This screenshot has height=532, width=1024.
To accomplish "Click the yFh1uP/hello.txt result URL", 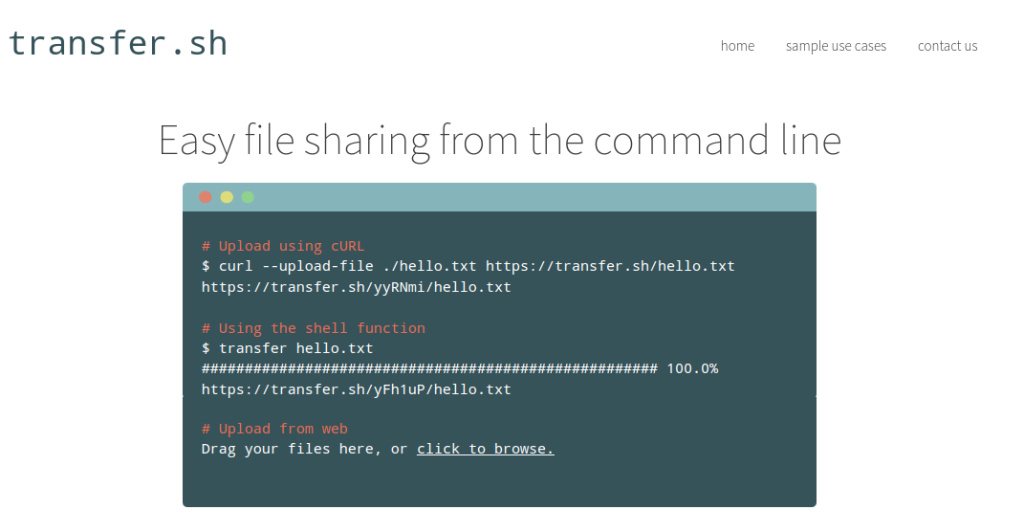I will click(x=356, y=390).
